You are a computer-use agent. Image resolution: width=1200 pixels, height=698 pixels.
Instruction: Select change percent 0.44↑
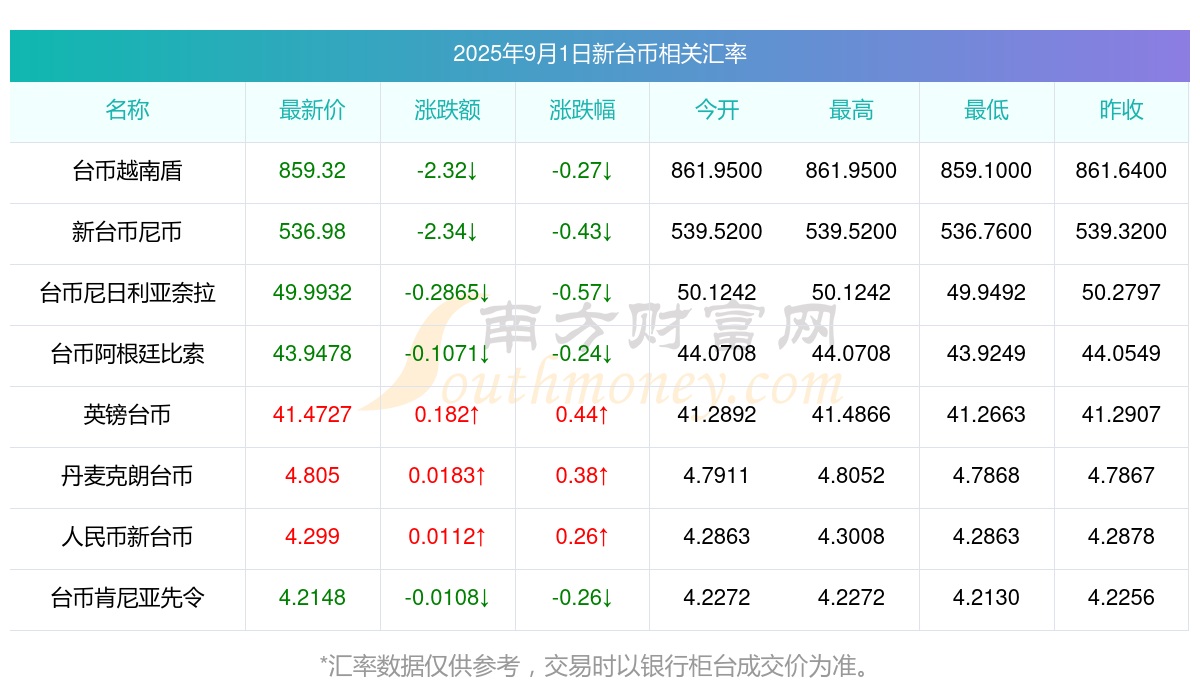tap(582, 415)
